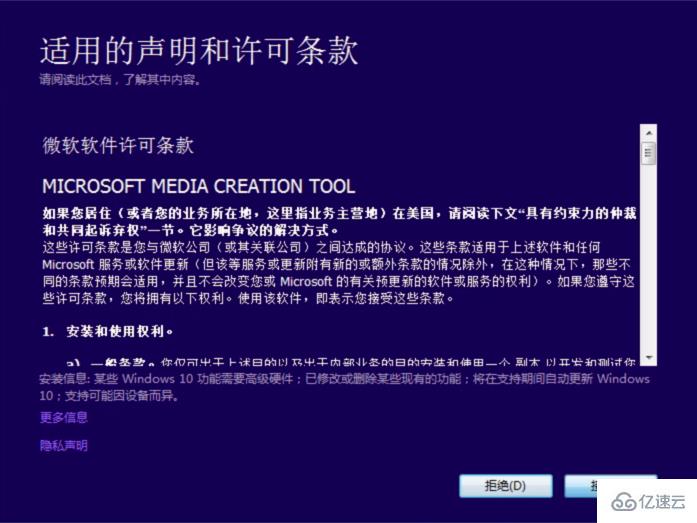Viewport: 697px width, 523px height.
Task: Click the 安装信息 note about Windows 10
Action: pyautogui.click(x=344, y=387)
